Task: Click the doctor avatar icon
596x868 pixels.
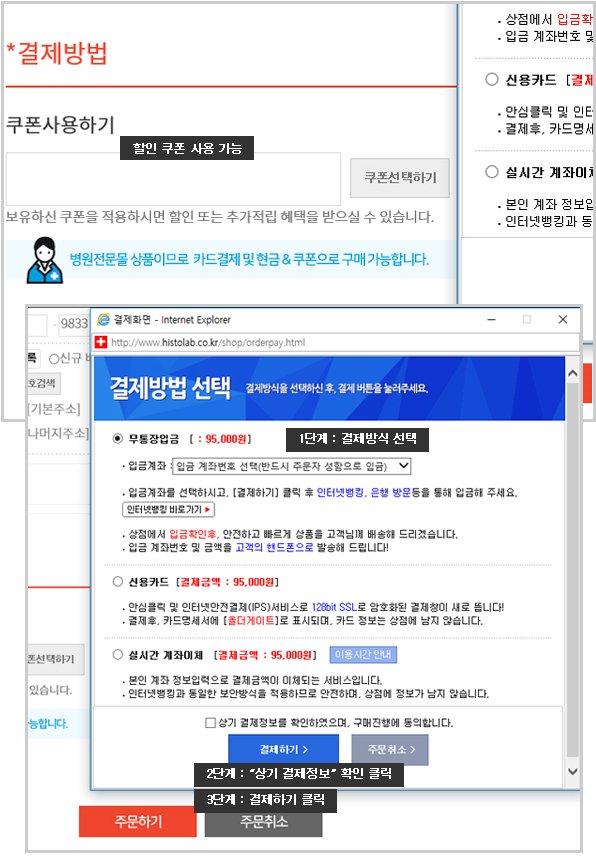Action: pyautogui.click(x=44, y=260)
